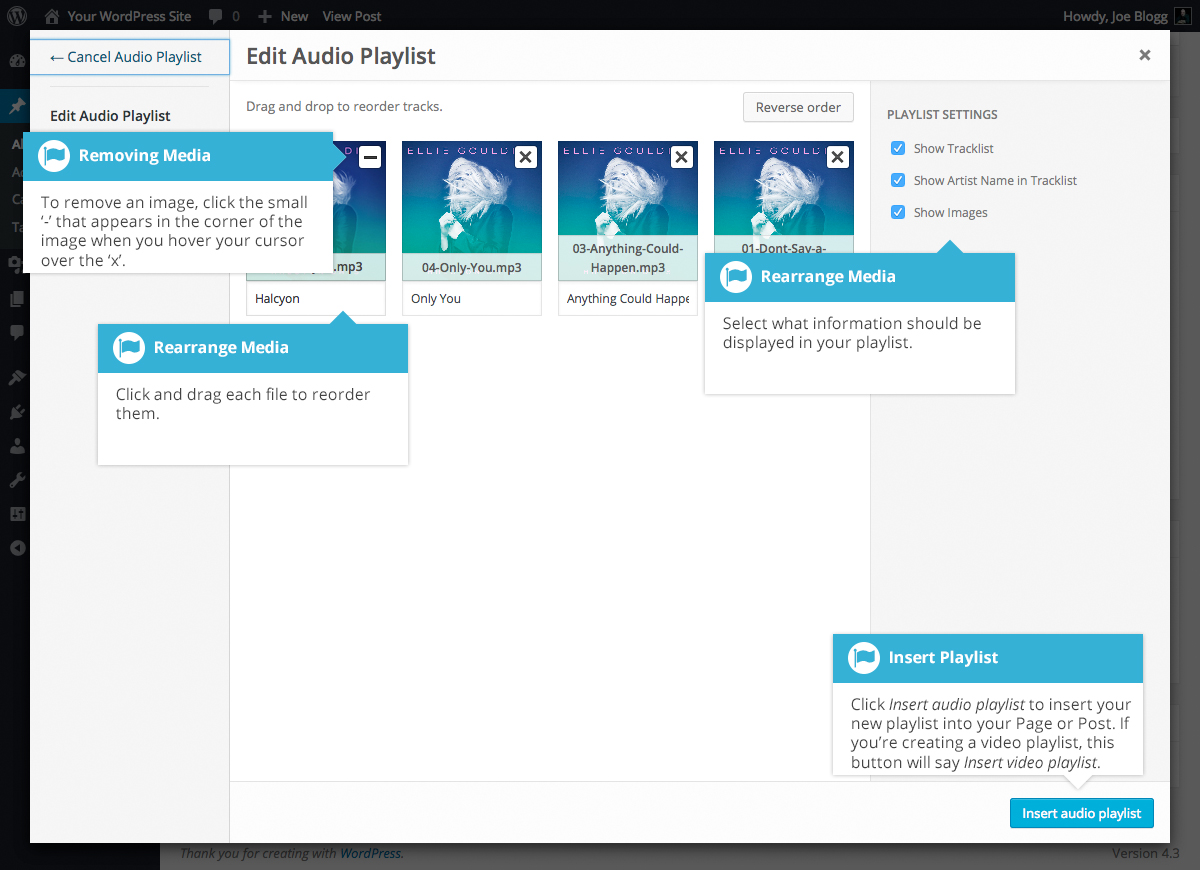Click the Collapse menu arrow icon in the sidebar
Screen dimensions: 1200x870
[x=17, y=548]
